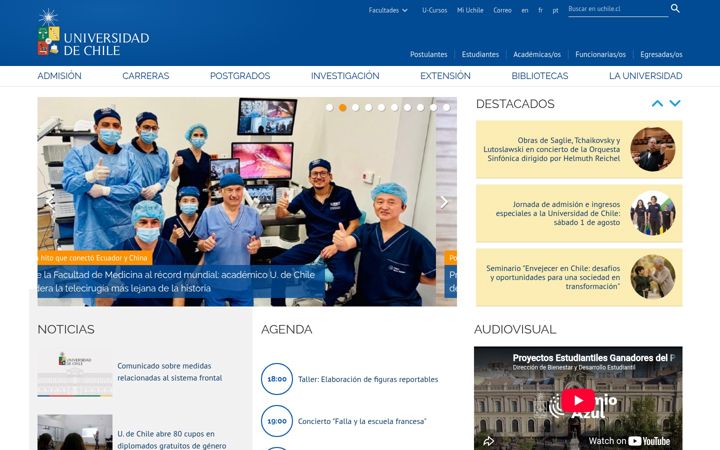The width and height of the screenshot is (720, 450).
Task: Open the DESTACADOS section heading
Action: tap(515, 104)
